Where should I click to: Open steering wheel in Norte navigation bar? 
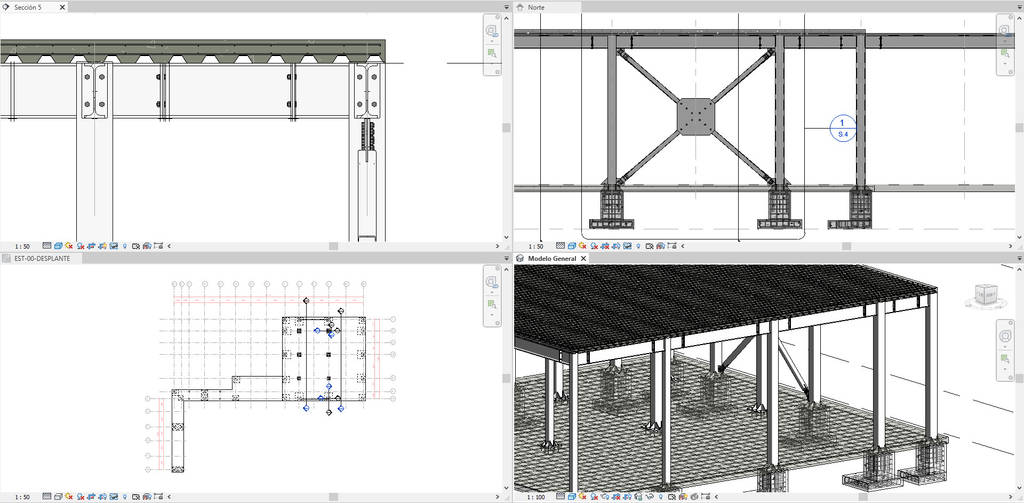pyautogui.click(x=1006, y=30)
